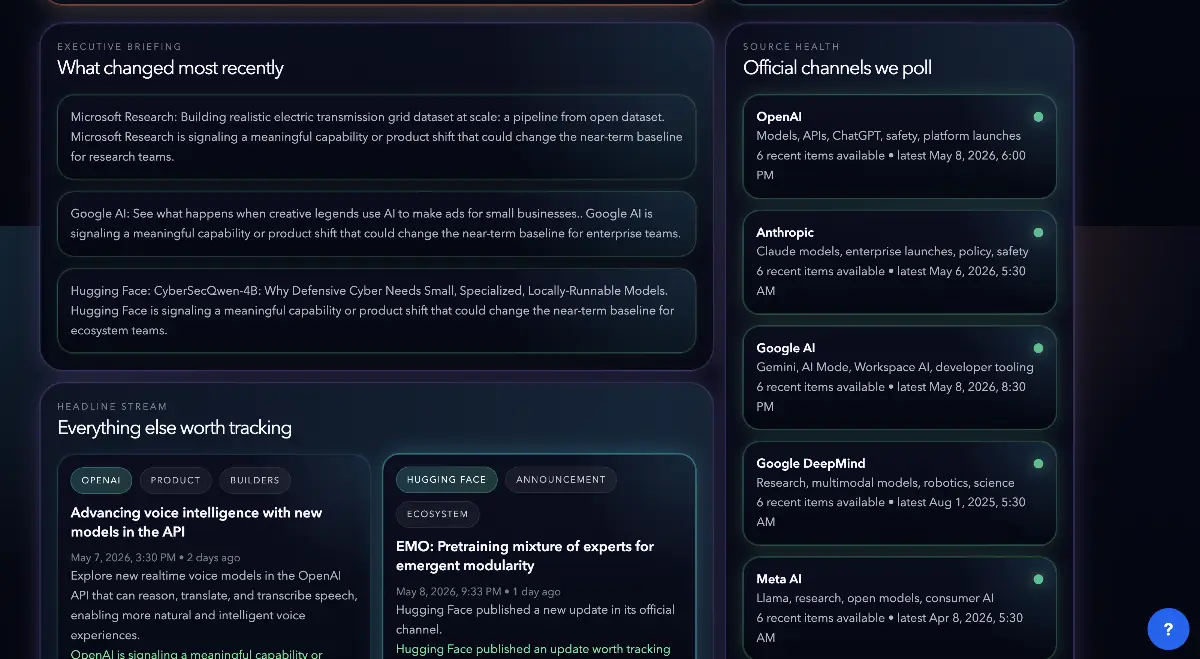Click green 'OpenAI is signaling a meaningful capability' text
This screenshot has height=659, width=1200.
pyautogui.click(x=197, y=654)
